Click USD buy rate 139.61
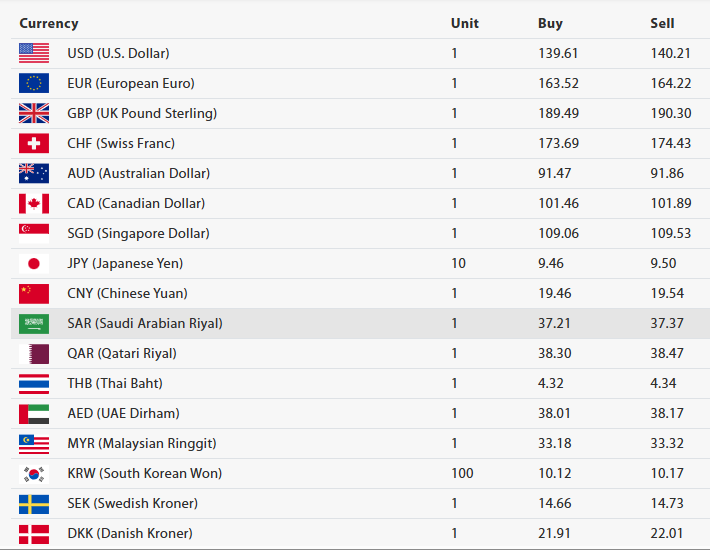Screen dimensions: 710x550 558,53
